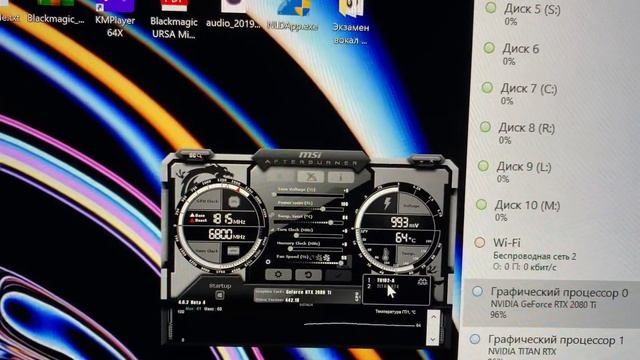The width and height of the screenshot is (640, 360).
Task: Select Wi-Fi in Task Manager list
Action: 550,254
